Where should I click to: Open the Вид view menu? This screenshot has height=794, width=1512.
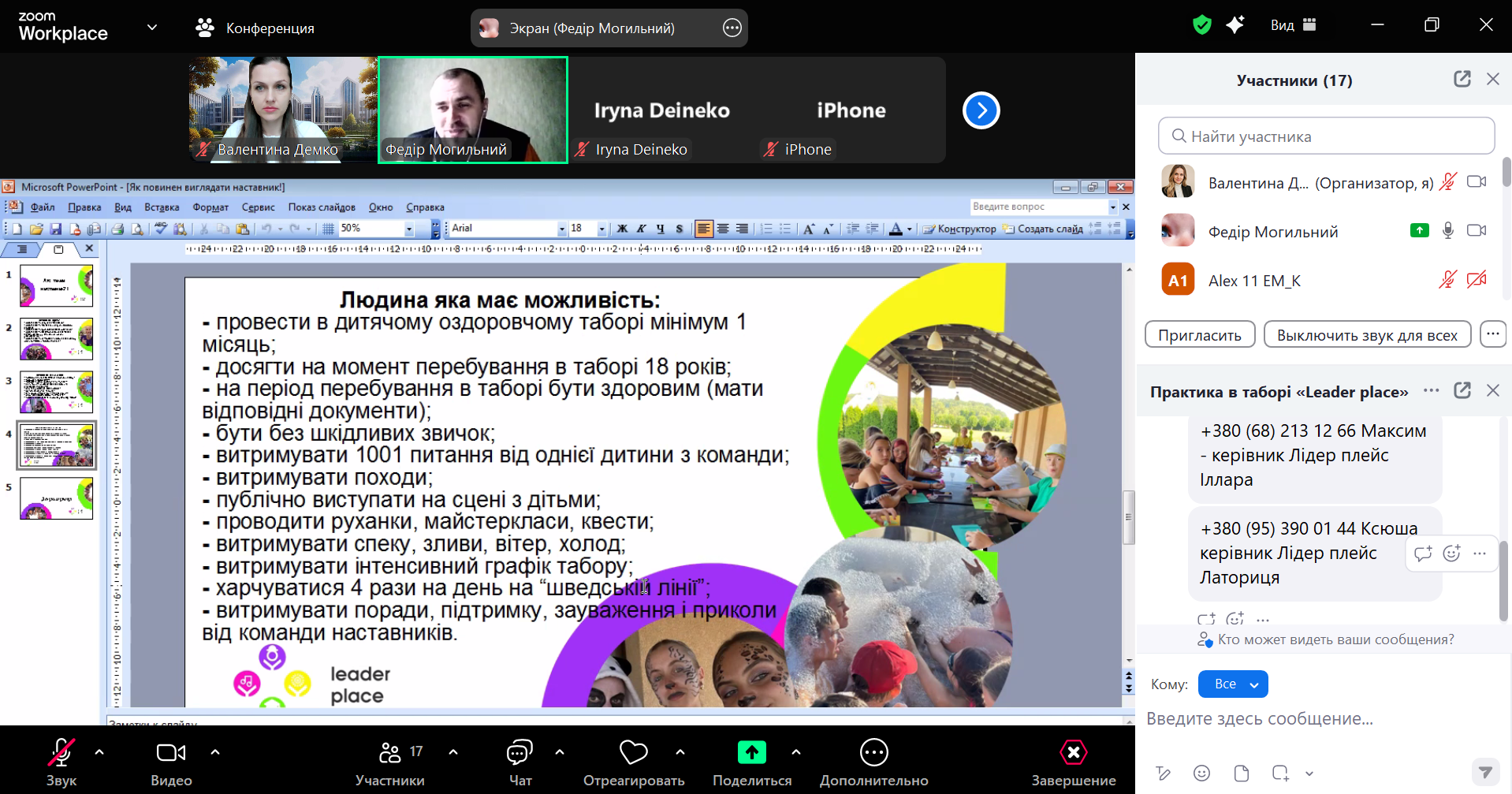pos(1293,25)
